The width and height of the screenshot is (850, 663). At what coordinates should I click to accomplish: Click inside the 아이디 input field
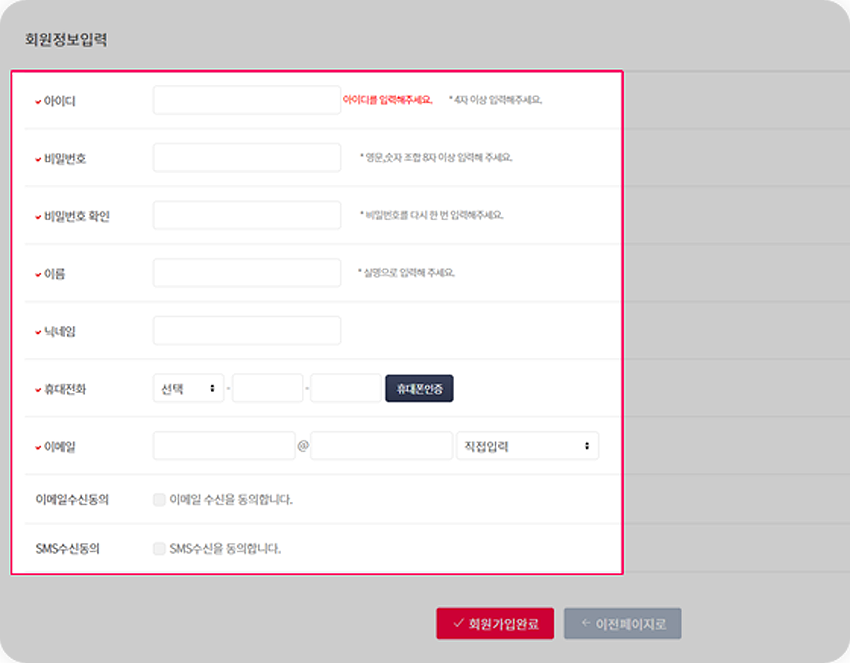coord(245,100)
